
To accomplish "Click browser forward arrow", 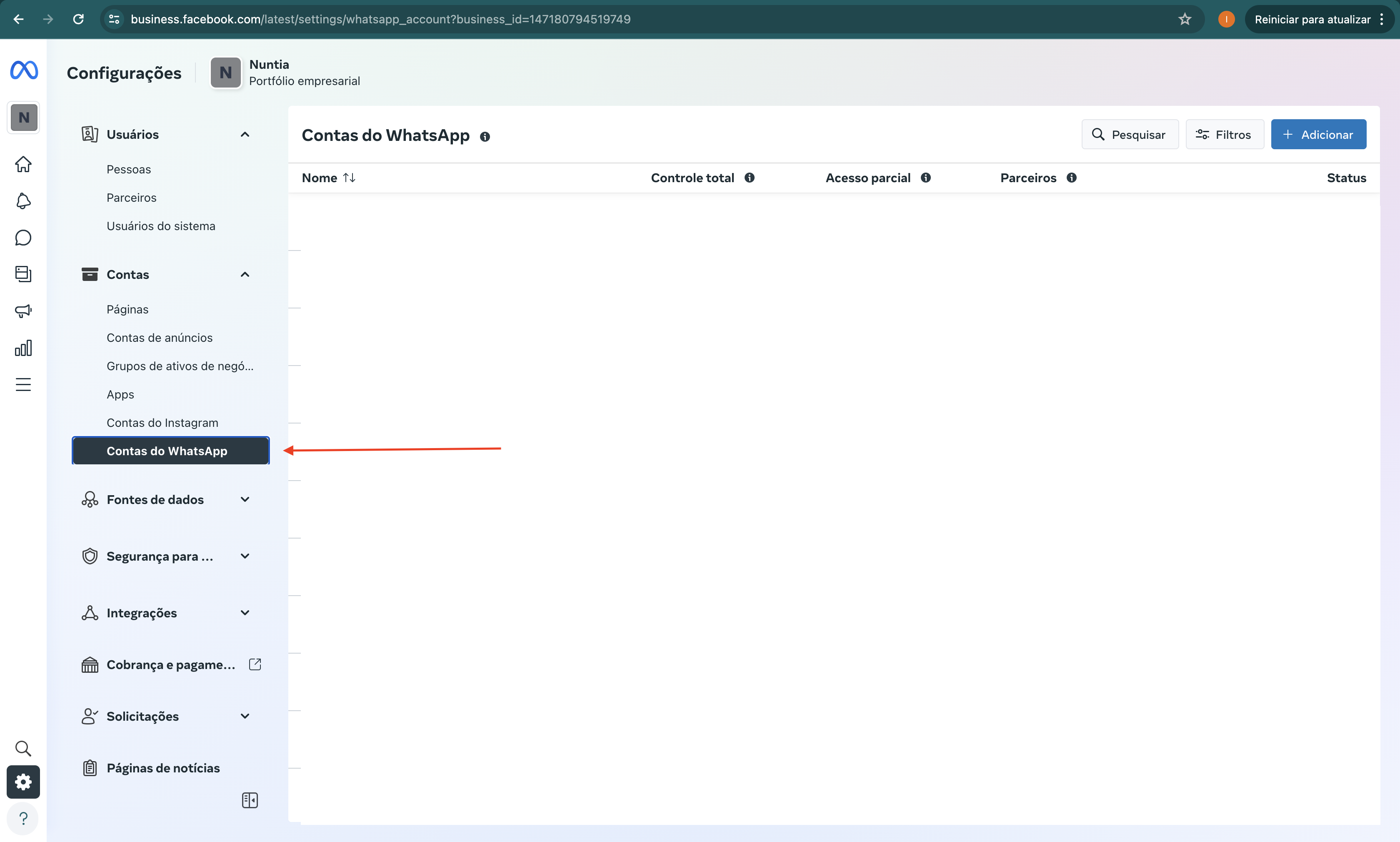I will pos(48,19).
